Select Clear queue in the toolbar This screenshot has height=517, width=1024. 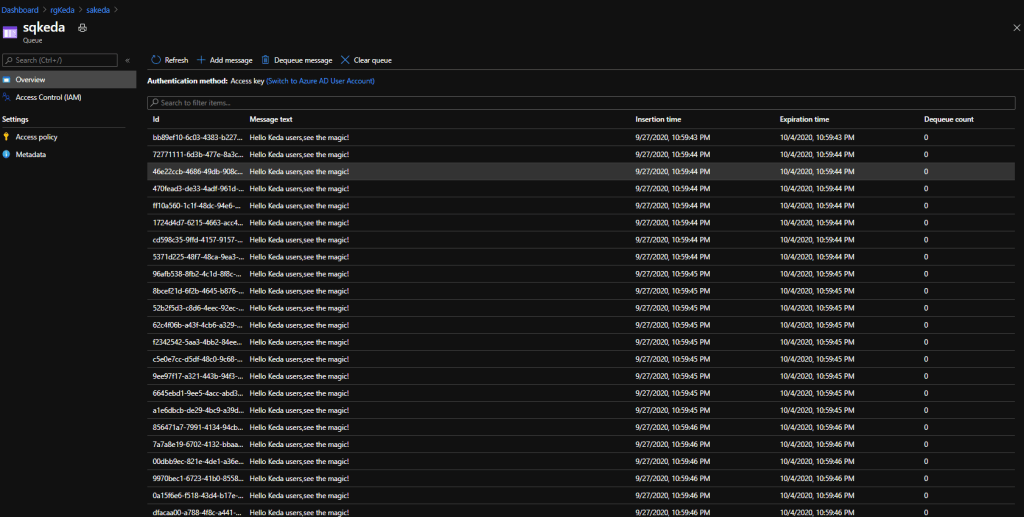click(366, 60)
